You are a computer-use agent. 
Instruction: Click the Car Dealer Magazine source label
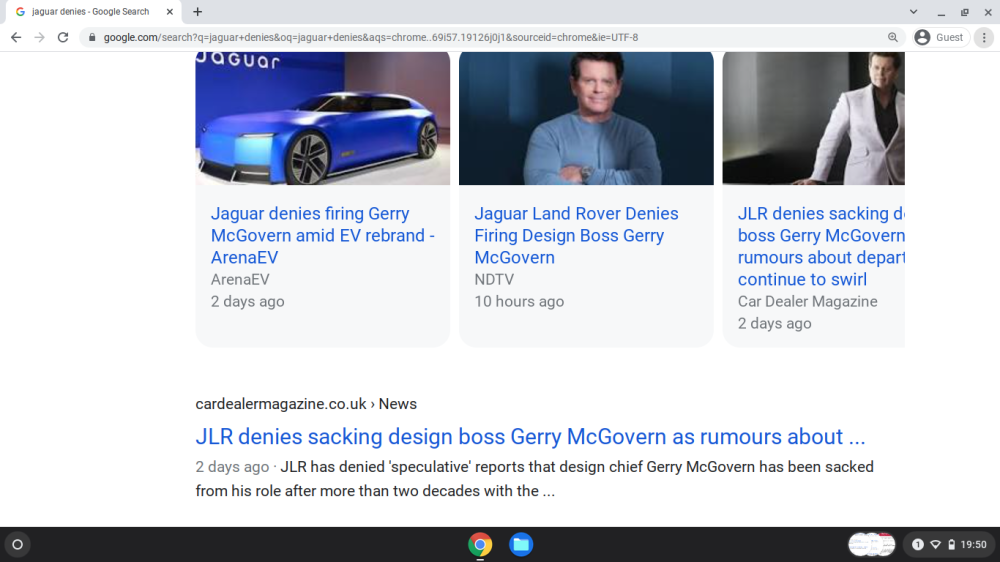pyautogui.click(x=807, y=301)
